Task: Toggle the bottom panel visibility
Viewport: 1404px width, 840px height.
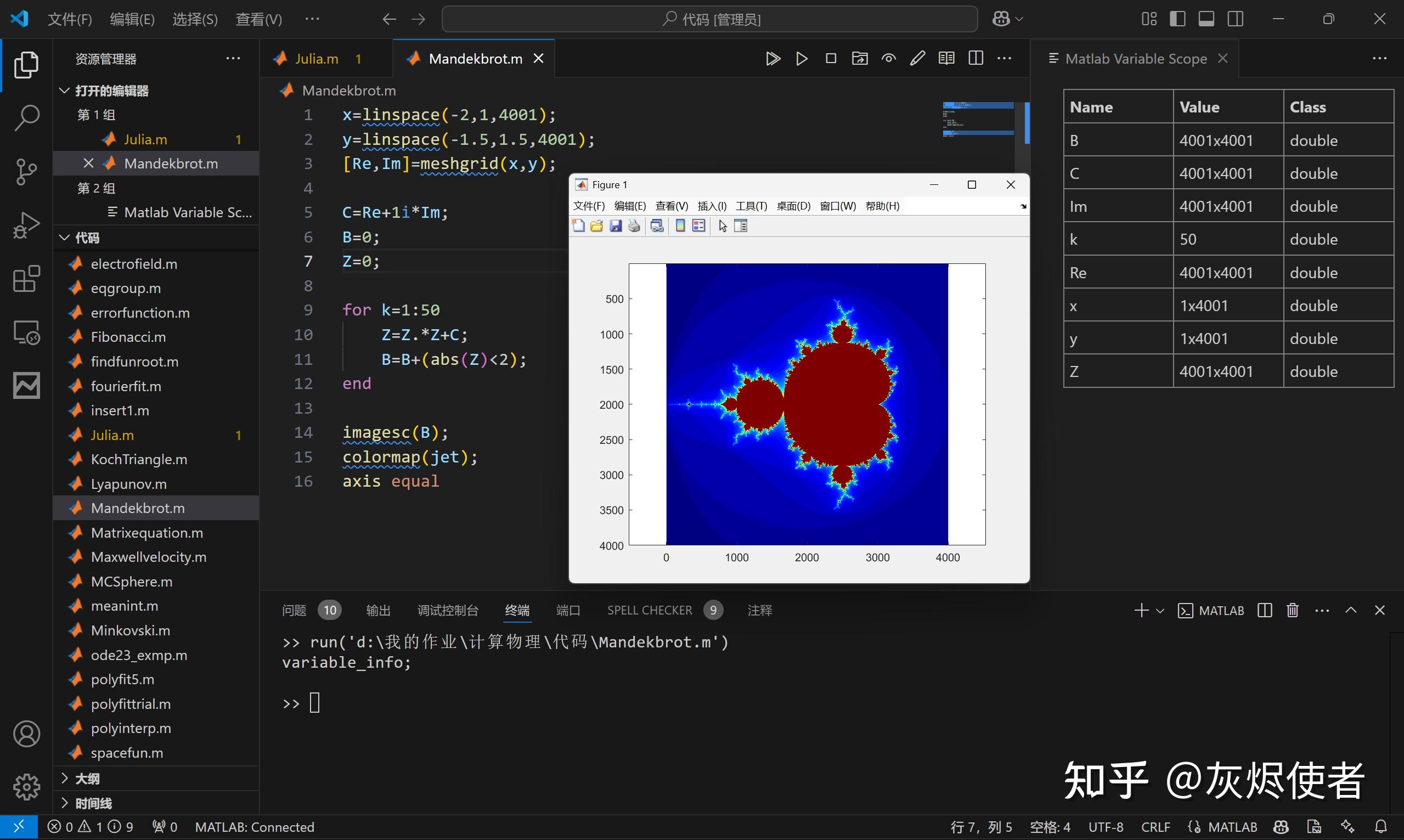Action: click(1206, 18)
